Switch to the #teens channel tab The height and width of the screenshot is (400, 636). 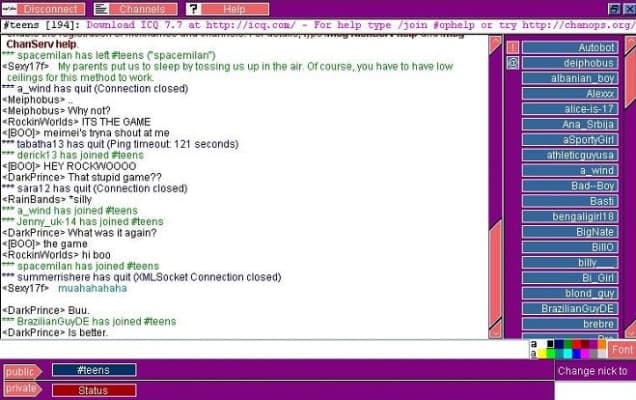click(x=94, y=370)
